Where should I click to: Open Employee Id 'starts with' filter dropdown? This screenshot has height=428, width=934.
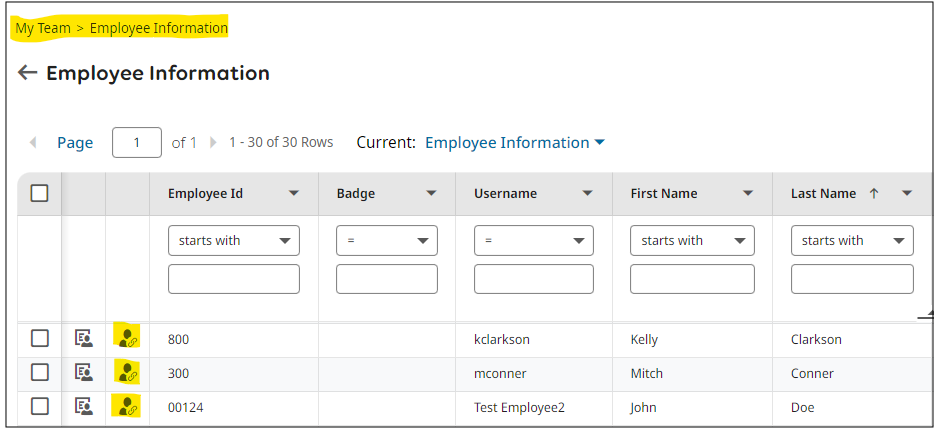coord(234,241)
